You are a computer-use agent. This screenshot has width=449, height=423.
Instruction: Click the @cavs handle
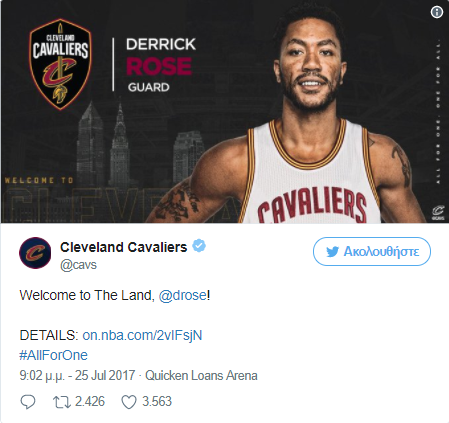pyautogui.click(x=78, y=265)
